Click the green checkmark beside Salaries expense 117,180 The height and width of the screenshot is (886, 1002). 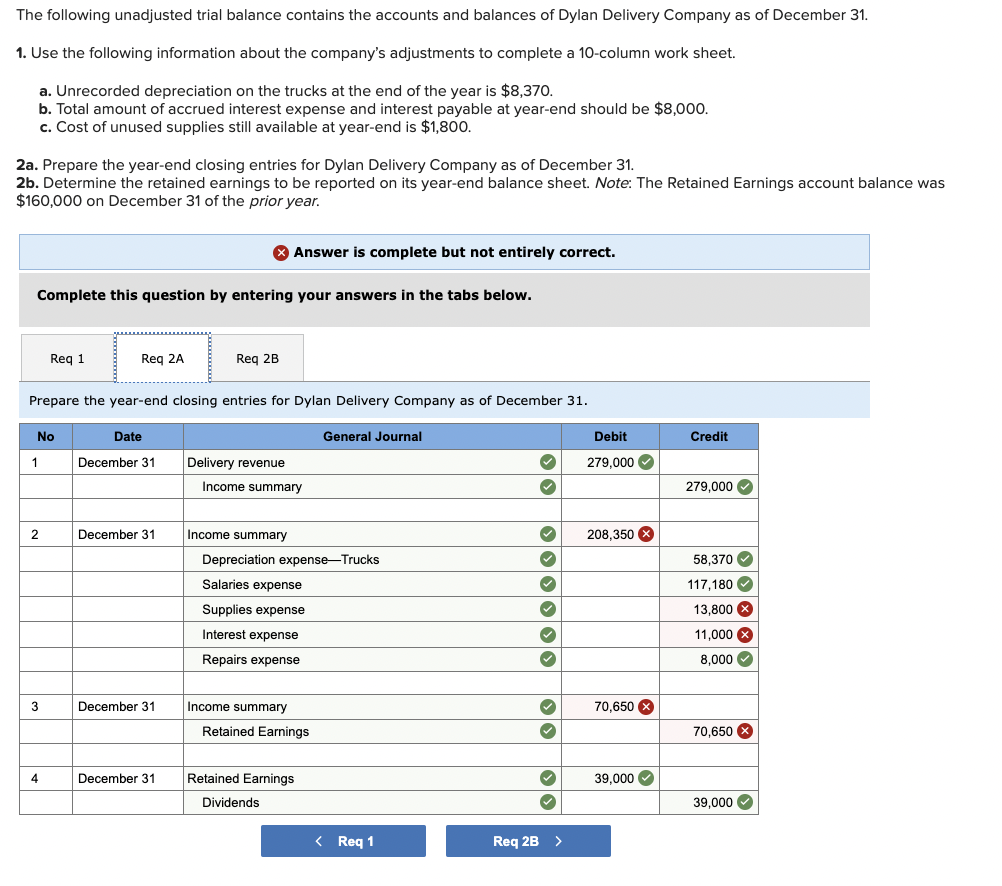(745, 584)
